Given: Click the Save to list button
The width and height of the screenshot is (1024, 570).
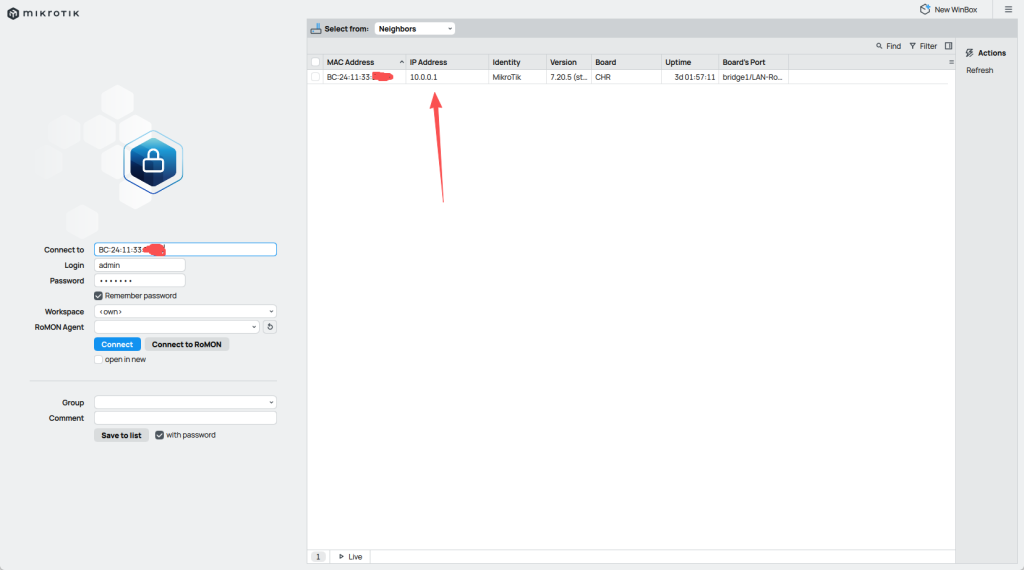Looking at the screenshot, I should coord(121,435).
